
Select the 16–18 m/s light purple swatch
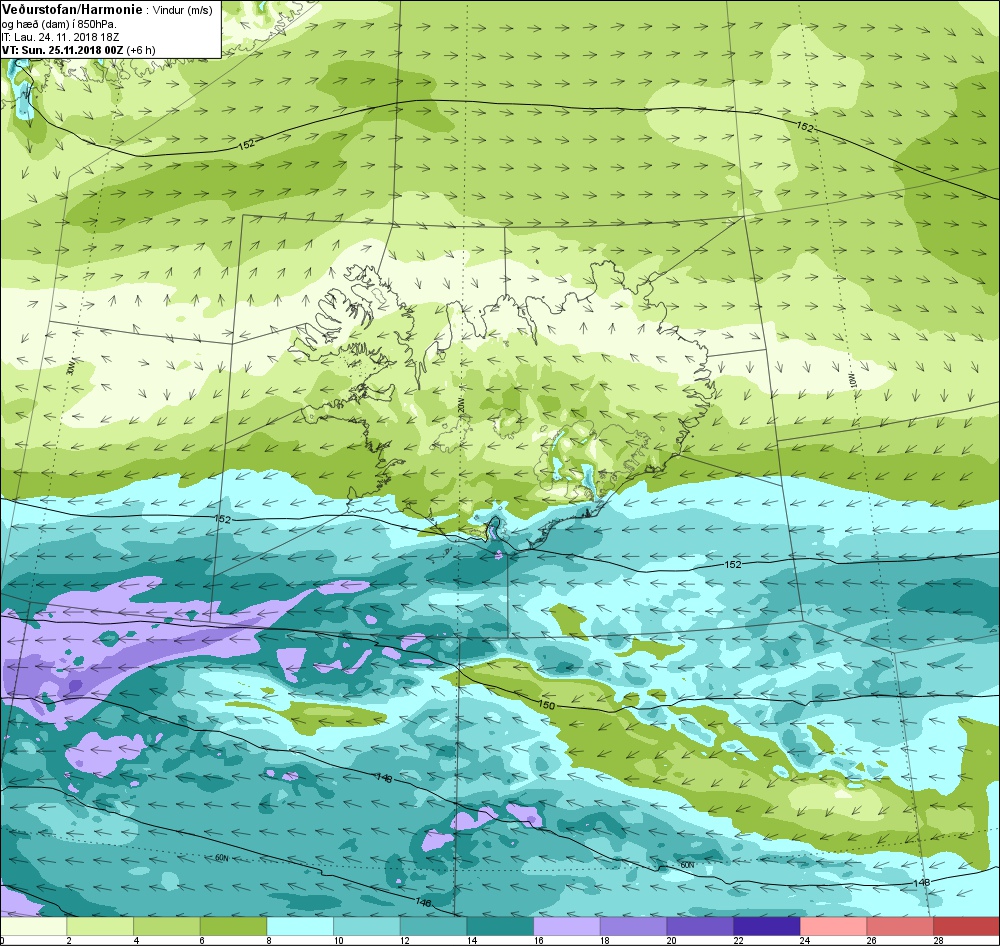[566, 926]
